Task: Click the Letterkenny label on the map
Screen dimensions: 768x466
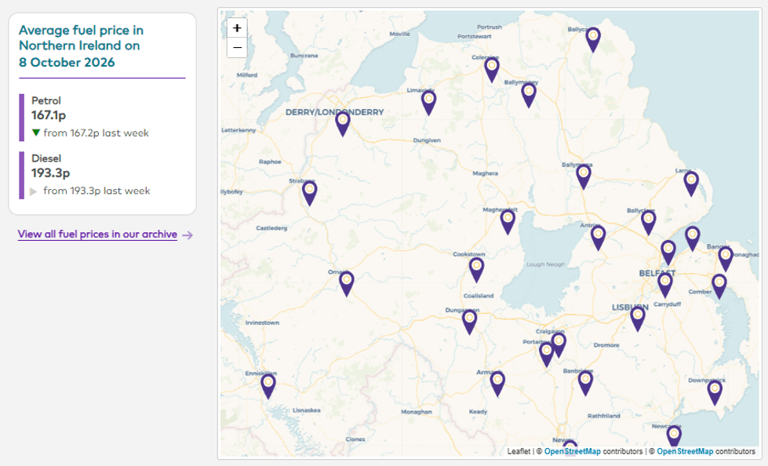Action: [x=239, y=130]
